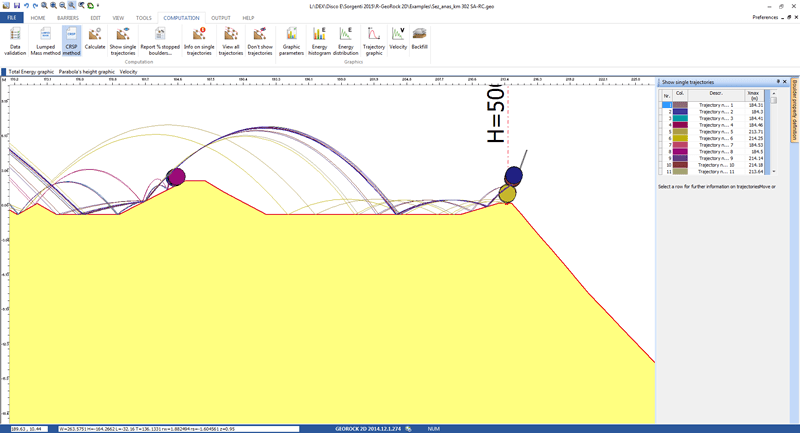The image size is (800, 433).
Task: Click Parabola's height graphic link
Action: pos(86,72)
